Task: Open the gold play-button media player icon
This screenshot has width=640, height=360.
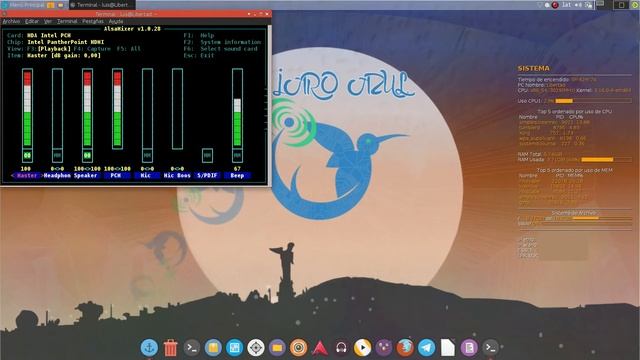Action: pyautogui.click(x=362, y=348)
